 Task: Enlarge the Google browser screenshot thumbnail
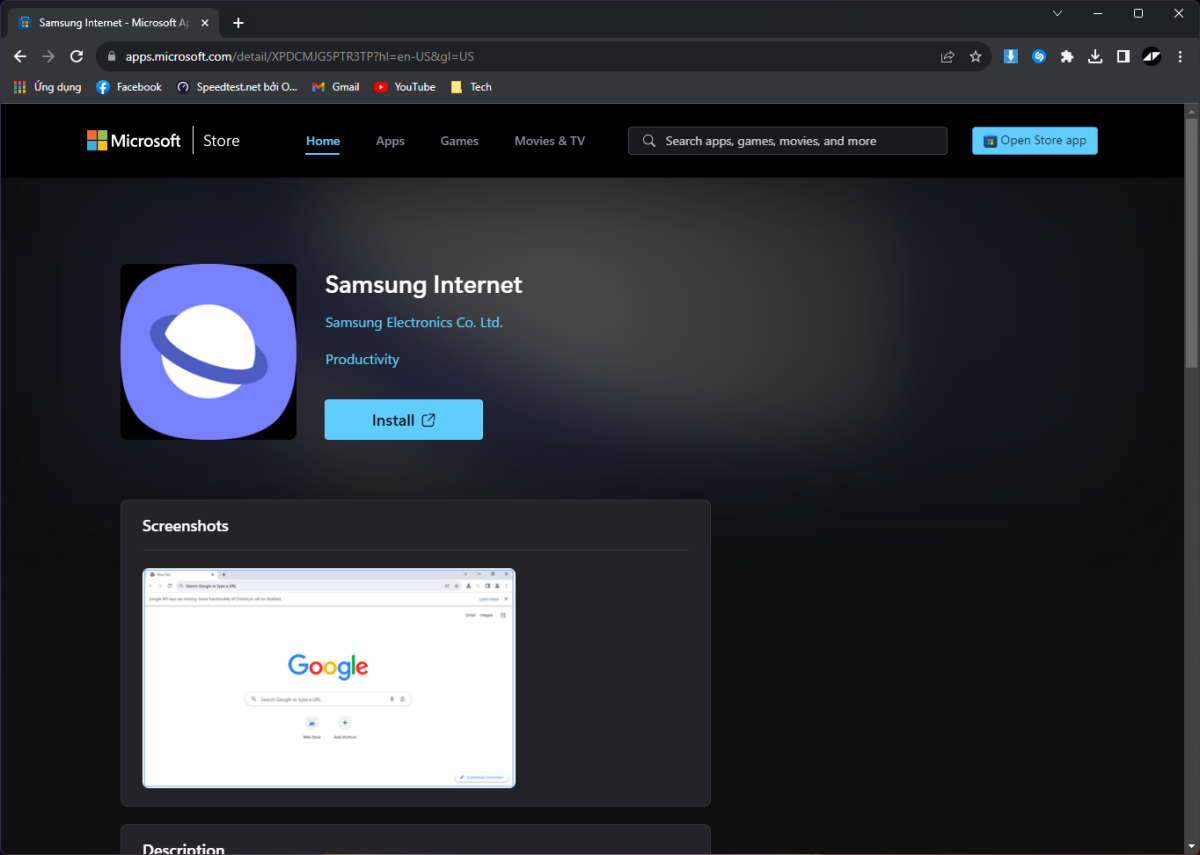[x=329, y=678]
